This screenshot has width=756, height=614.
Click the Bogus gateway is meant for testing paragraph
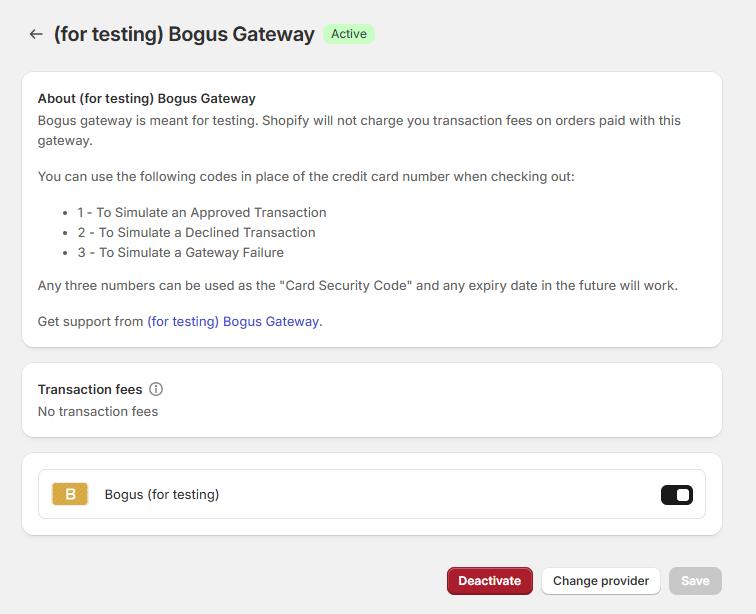359,130
